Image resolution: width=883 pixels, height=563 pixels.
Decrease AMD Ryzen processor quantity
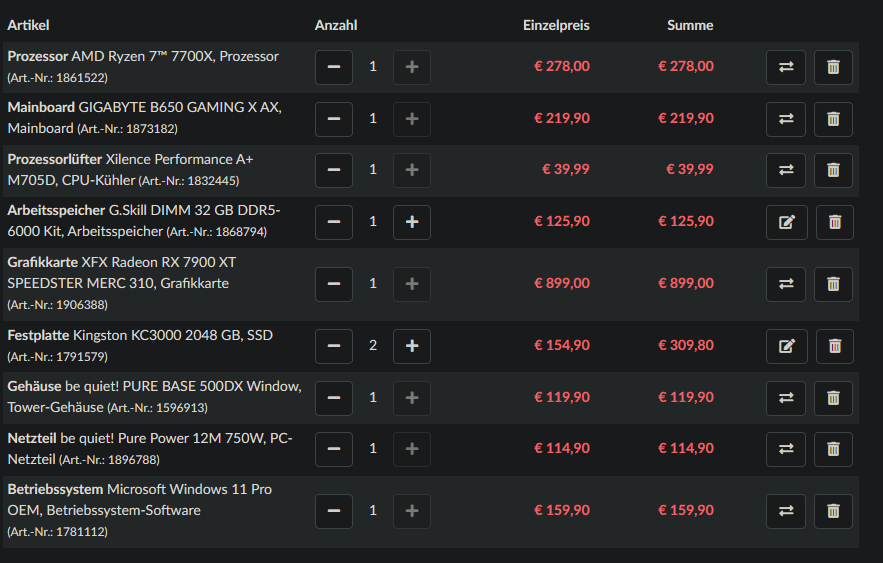pos(334,67)
